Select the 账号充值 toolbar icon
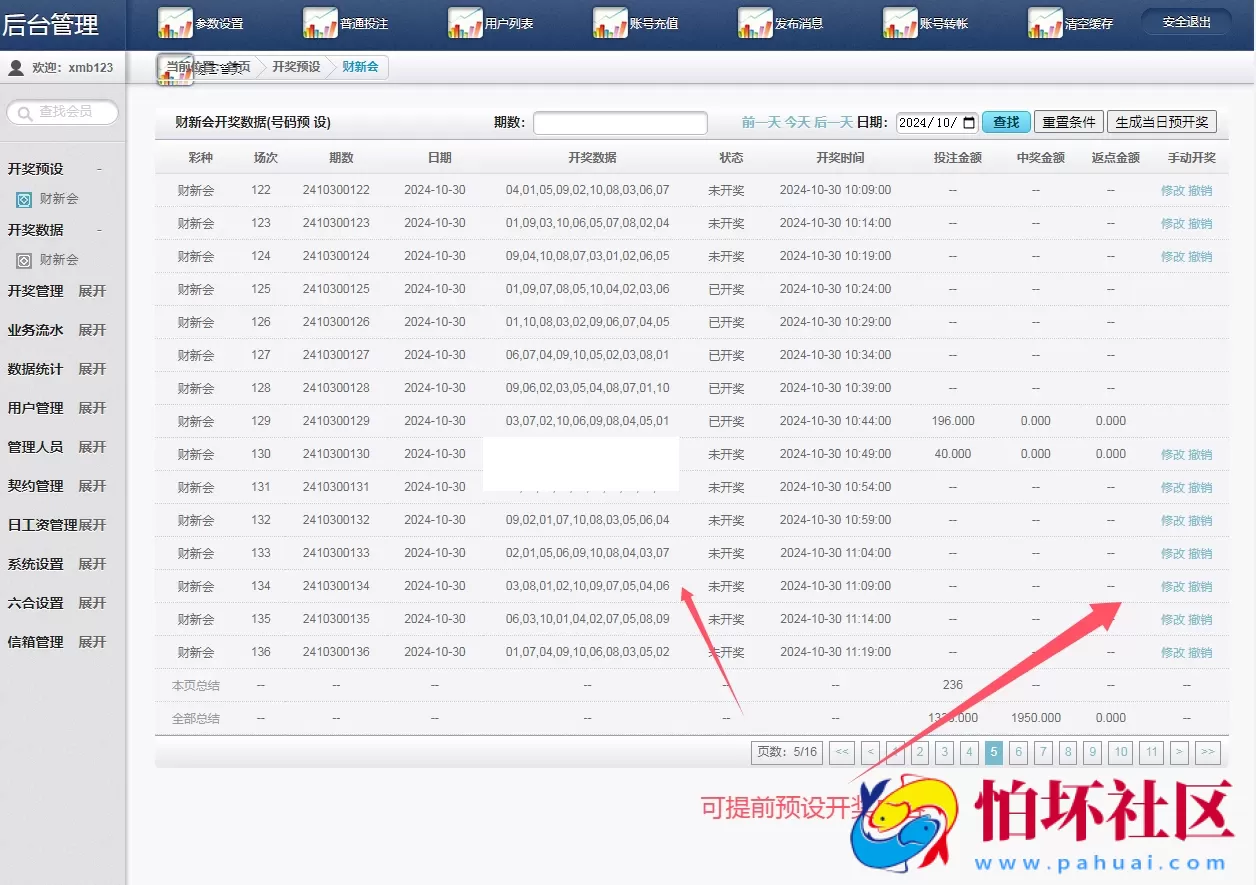Screen dimensions: 1256x885 (609, 21)
